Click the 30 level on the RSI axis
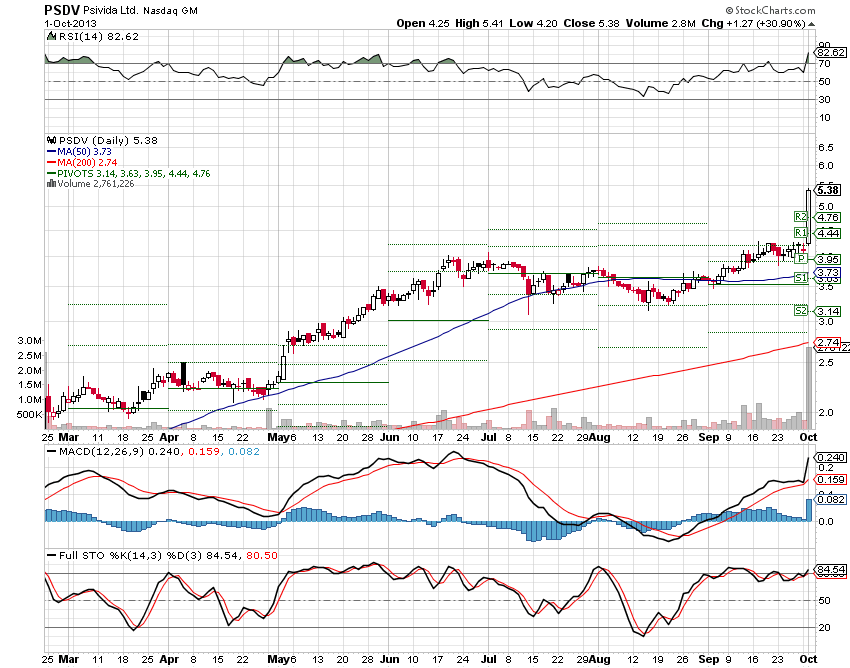Screen dimensions: 850x668 coord(825,100)
